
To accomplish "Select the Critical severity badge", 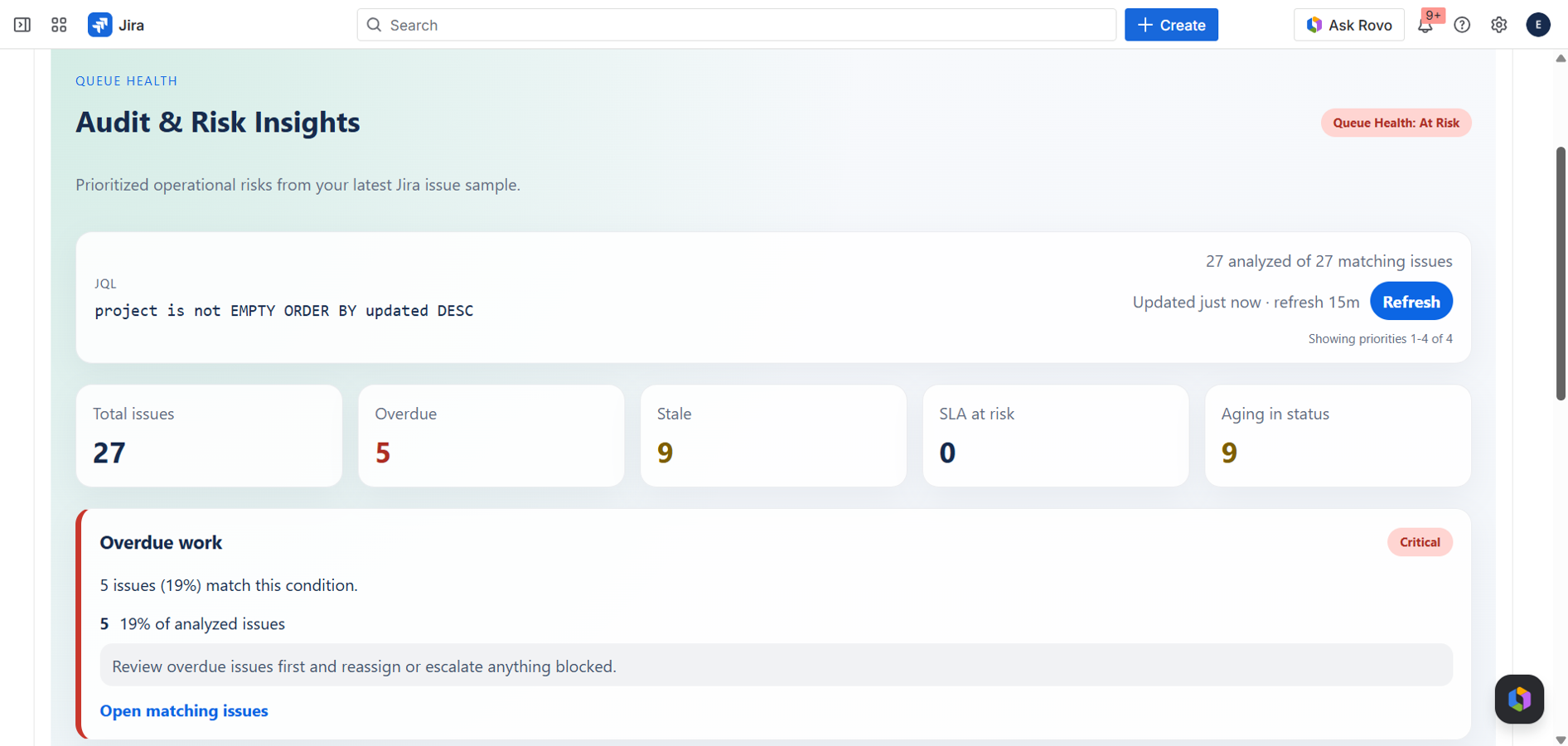I will (1420, 541).
